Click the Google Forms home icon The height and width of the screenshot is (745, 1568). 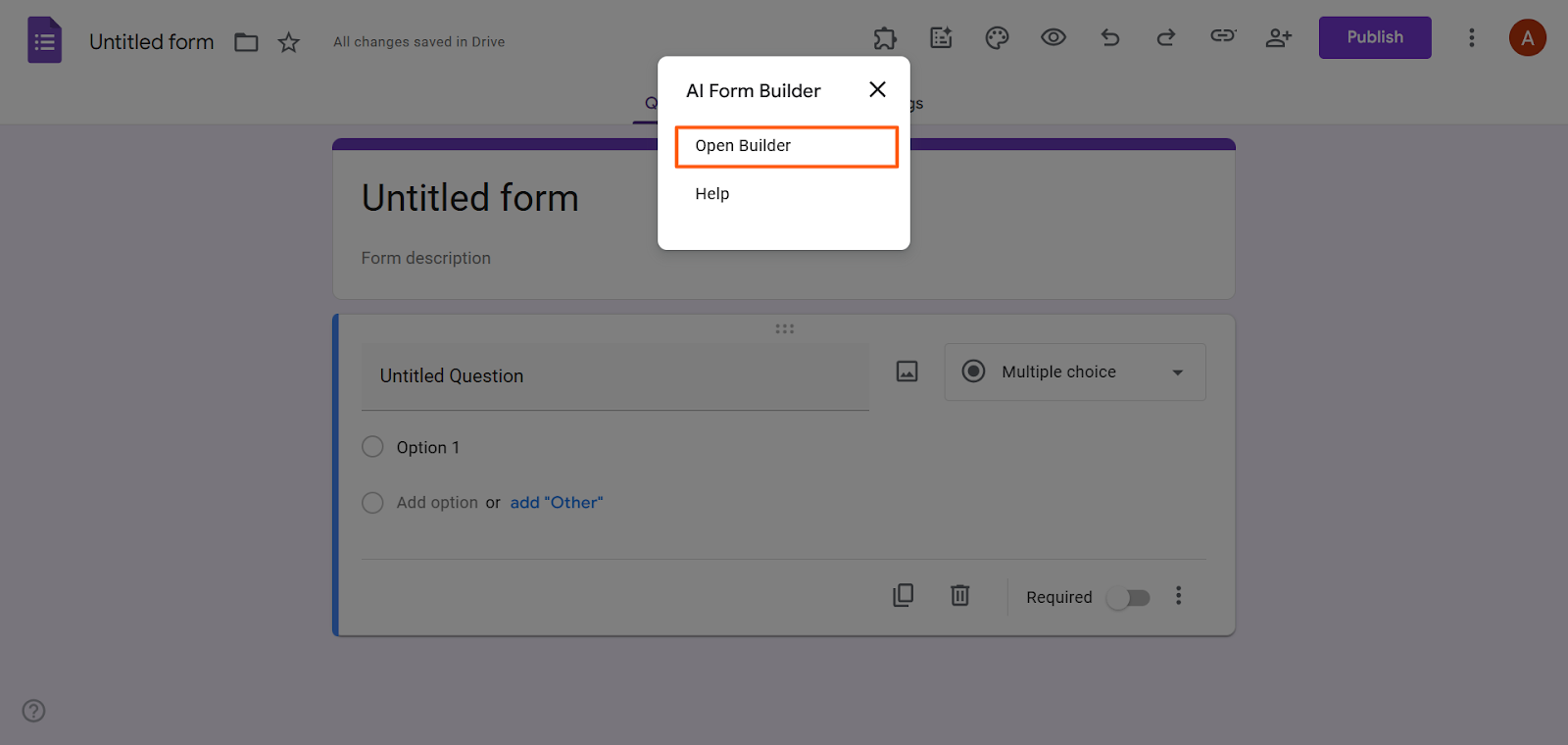point(44,40)
